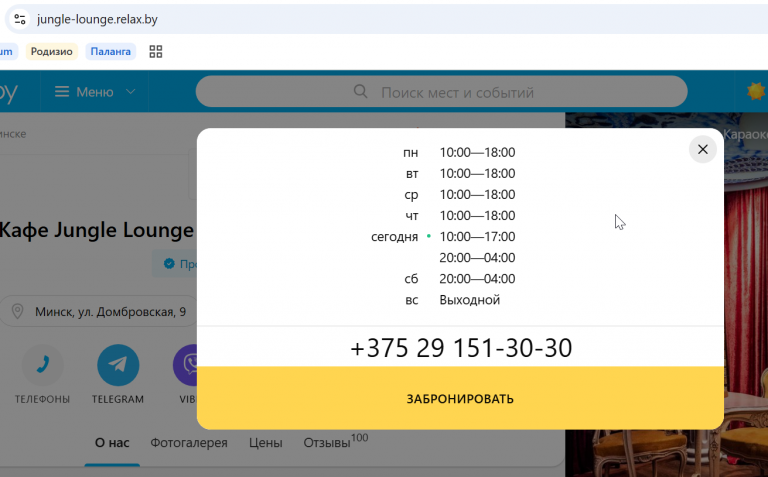Switch to the Фотогалерея tab
Image resolution: width=768 pixels, height=477 pixels.
tap(189, 443)
